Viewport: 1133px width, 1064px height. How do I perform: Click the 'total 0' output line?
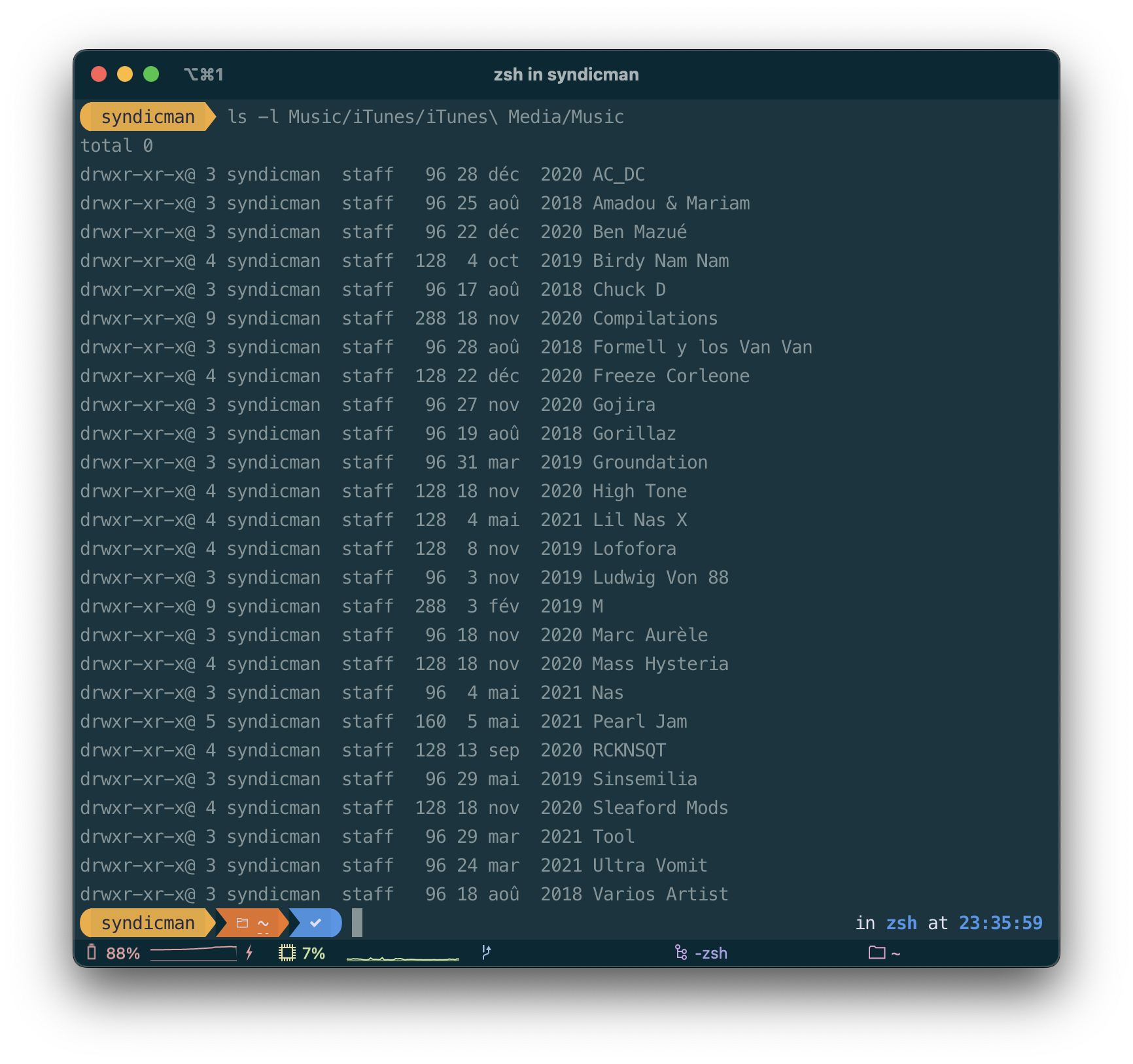tap(117, 145)
